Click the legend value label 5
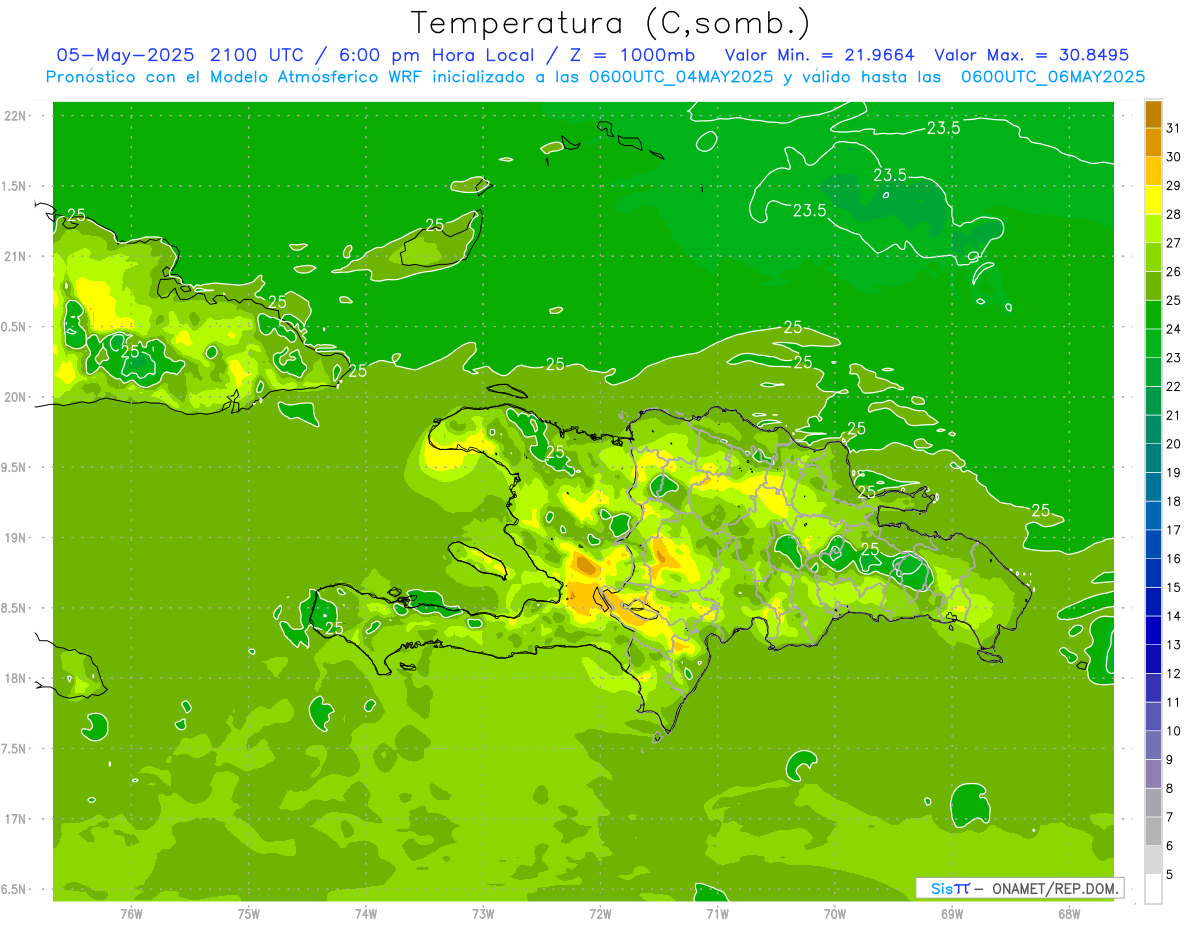Screen dimensions: 1200x927 [1170, 875]
